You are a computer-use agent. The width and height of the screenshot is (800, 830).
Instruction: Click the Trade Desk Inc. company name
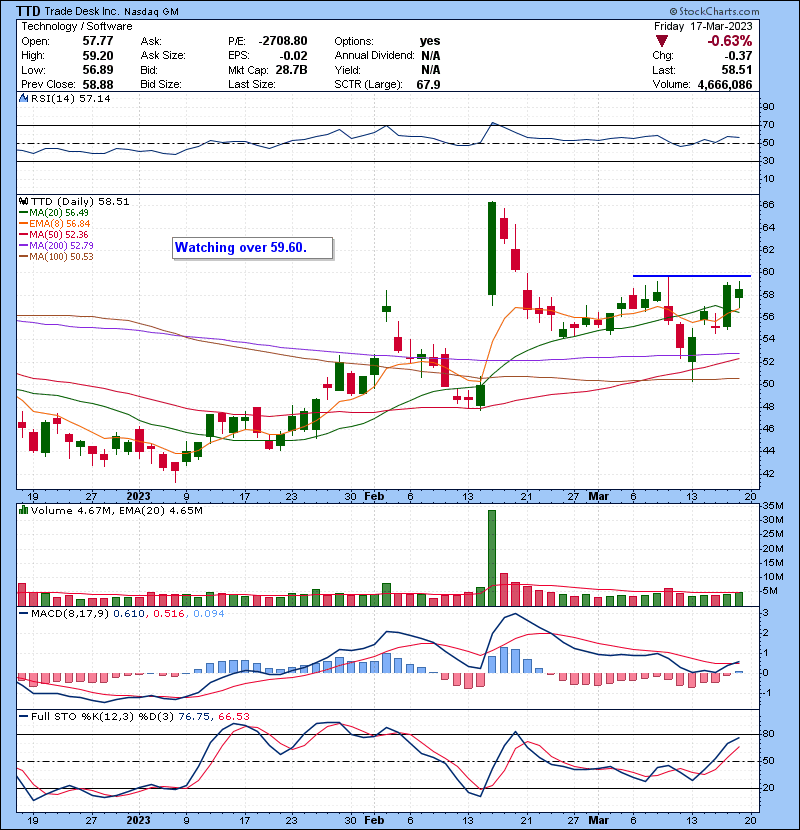[x=82, y=11]
